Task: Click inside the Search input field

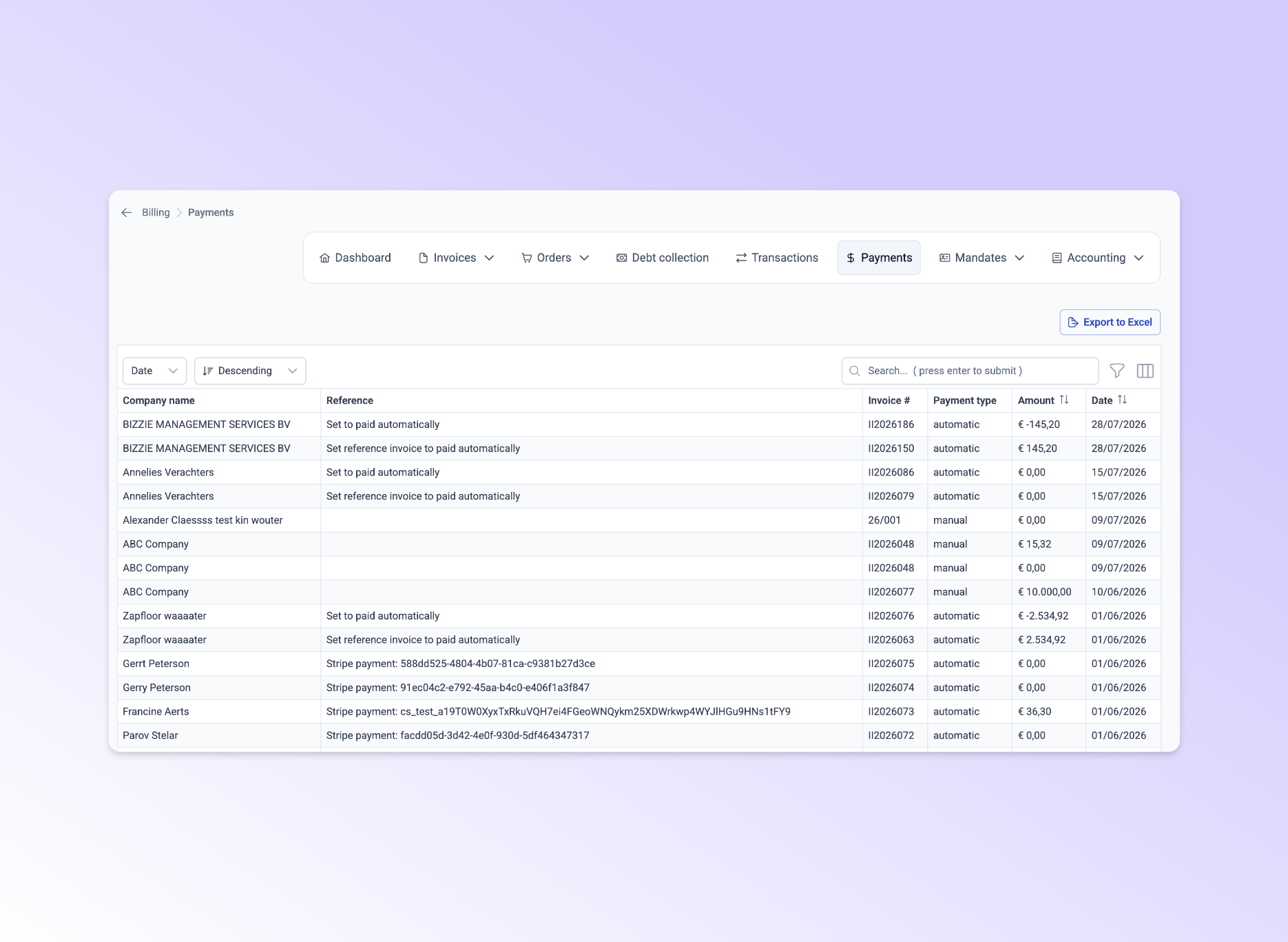Action: coord(970,371)
